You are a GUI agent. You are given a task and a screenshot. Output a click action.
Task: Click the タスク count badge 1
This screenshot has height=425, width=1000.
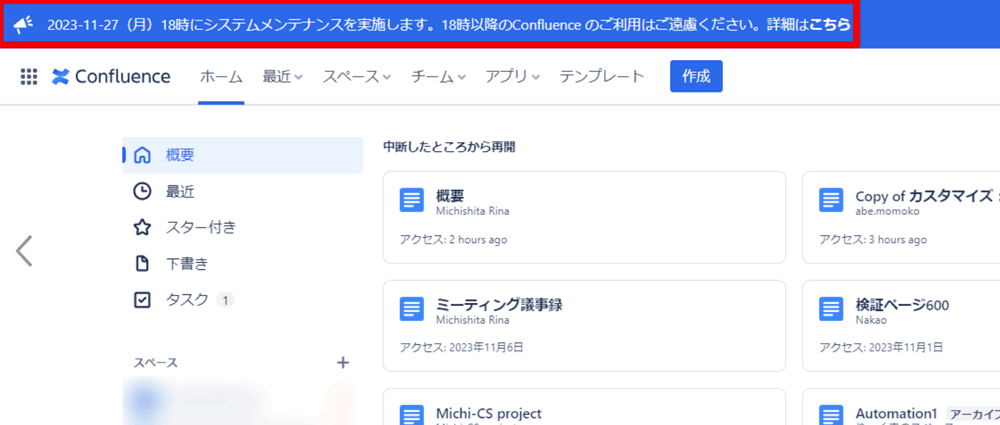(225, 300)
